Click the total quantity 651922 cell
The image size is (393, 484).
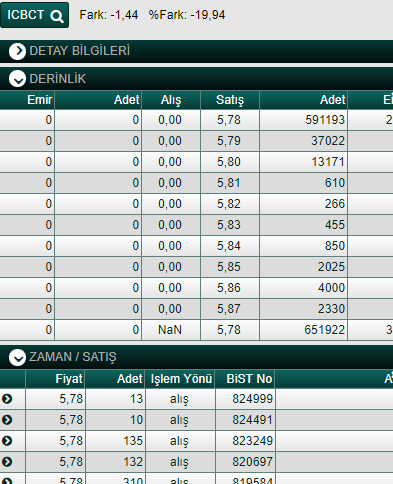[x=304, y=330]
